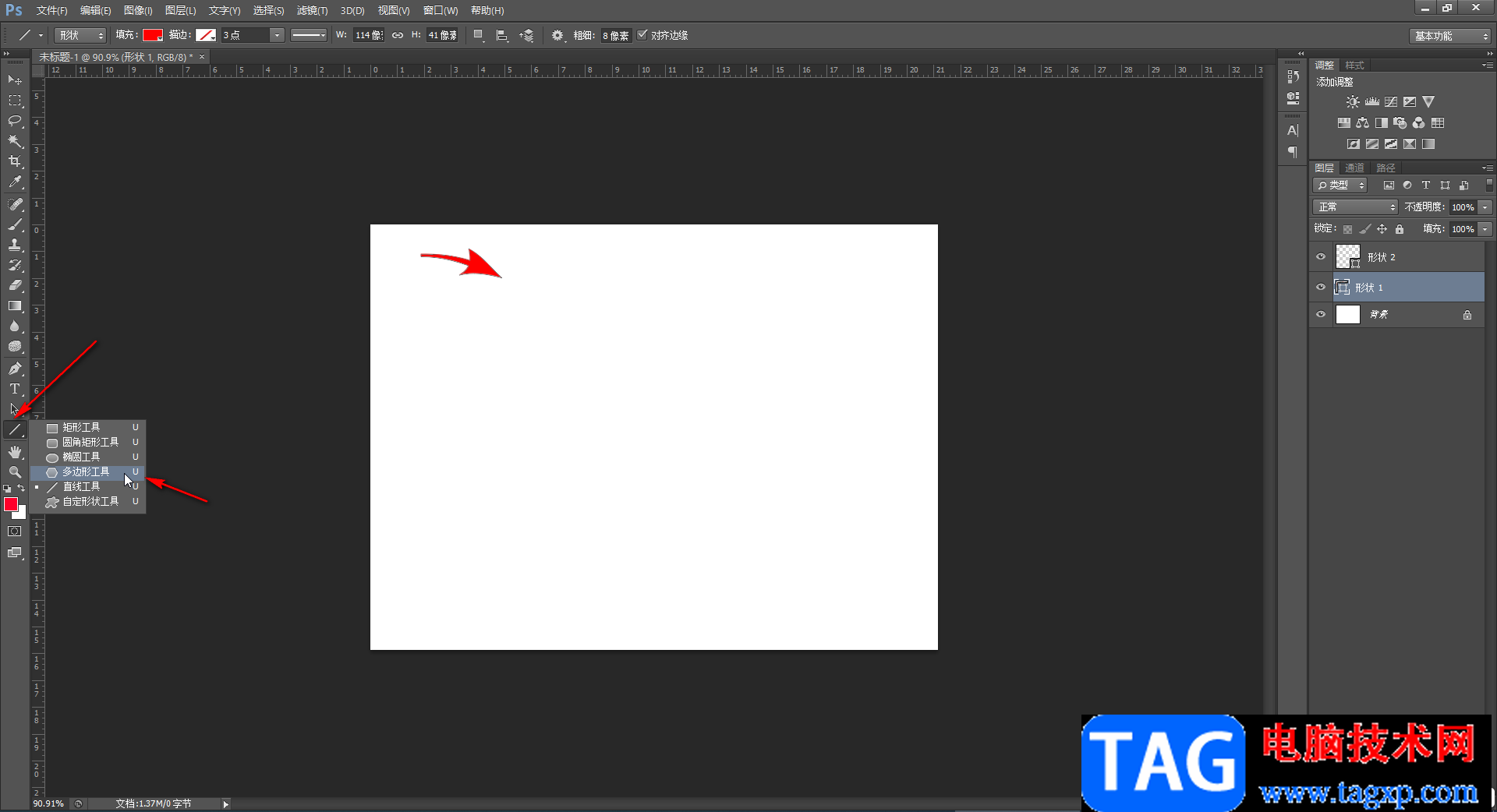Open path arrangement icon
The height and width of the screenshot is (812, 1497).
(x=527, y=35)
